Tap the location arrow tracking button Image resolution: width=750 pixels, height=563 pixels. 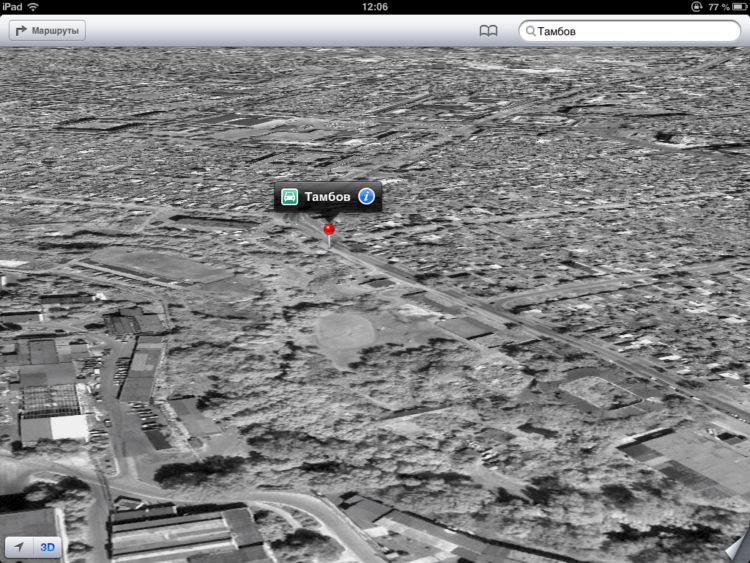click(19, 547)
